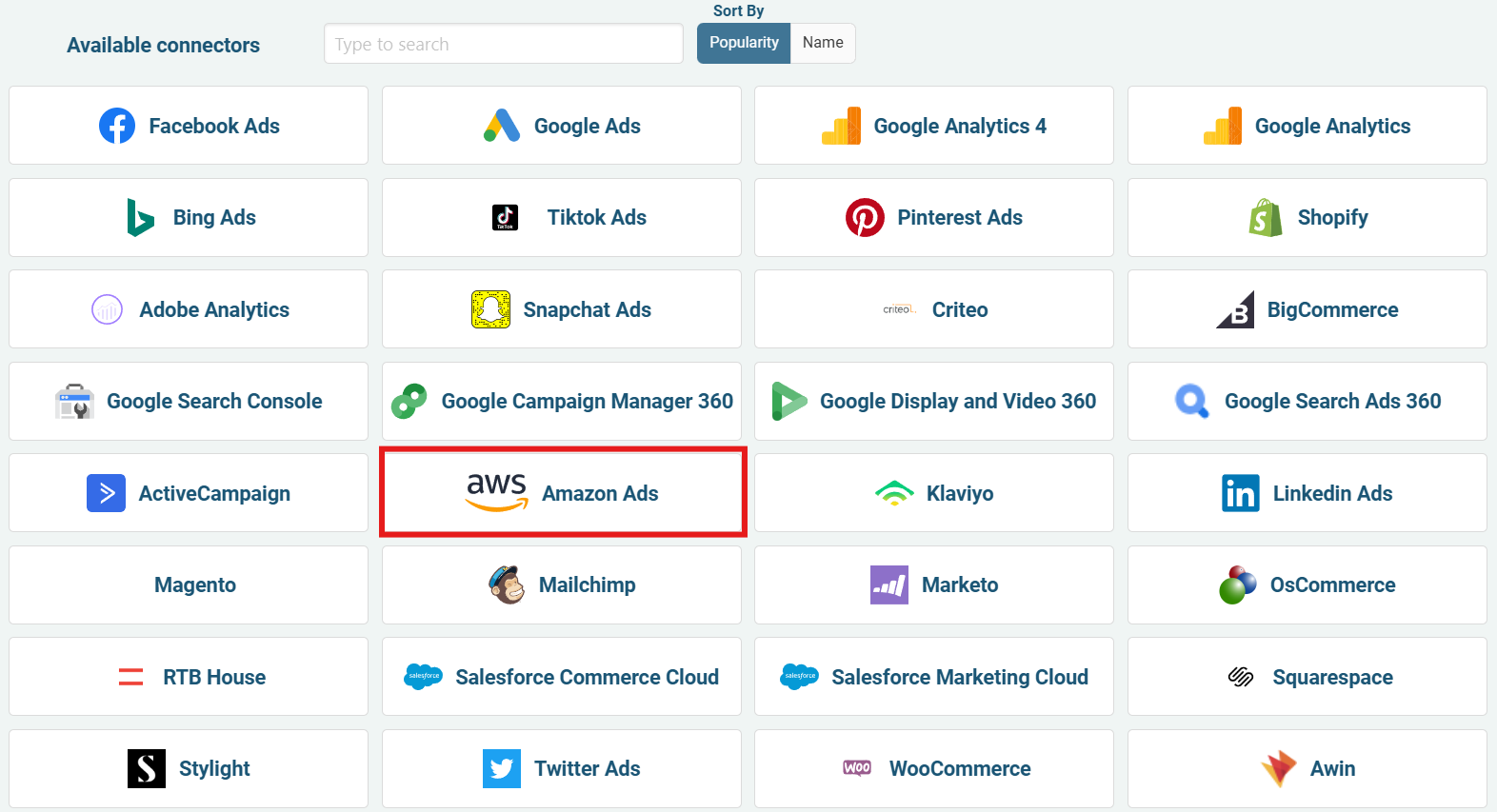1497x812 pixels.
Task: Select the Mailchimp monkey icon
Action: pyautogui.click(x=507, y=584)
